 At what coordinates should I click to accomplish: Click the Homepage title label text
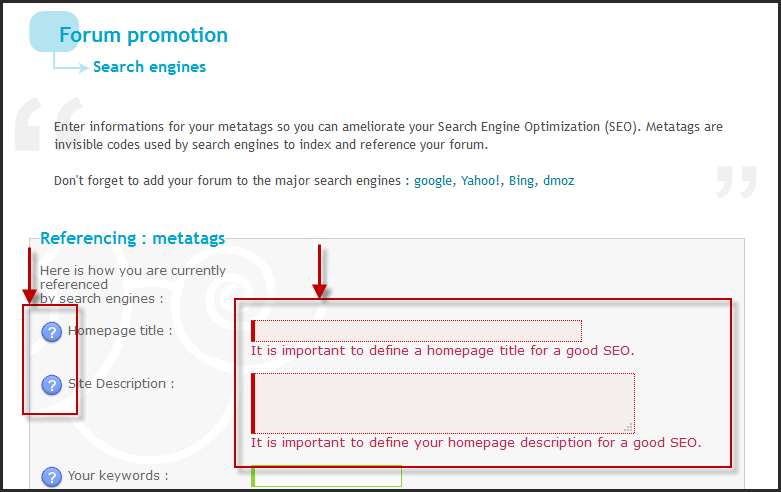(120, 331)
